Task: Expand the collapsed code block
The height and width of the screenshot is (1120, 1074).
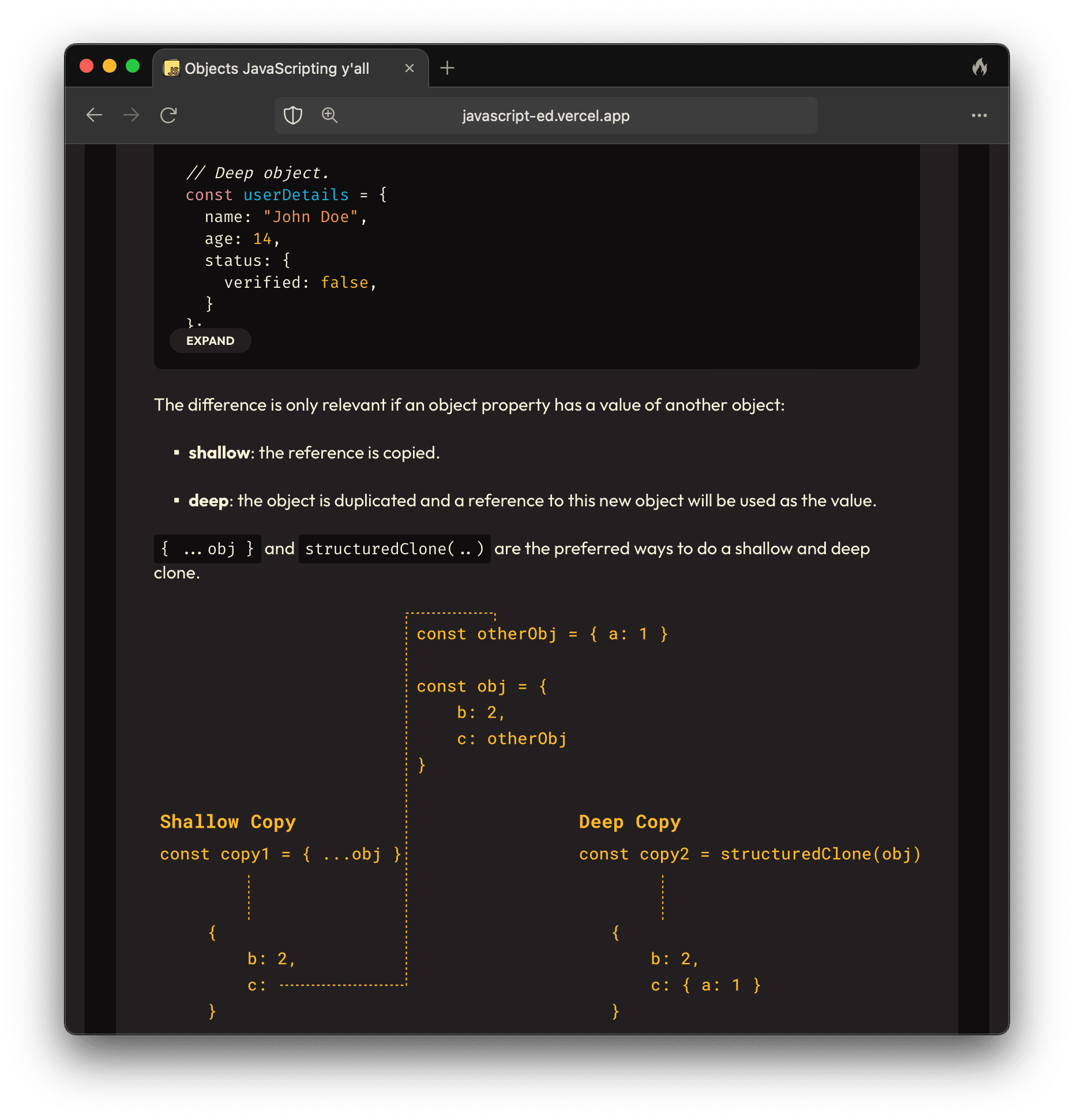Action: [210, 341]
